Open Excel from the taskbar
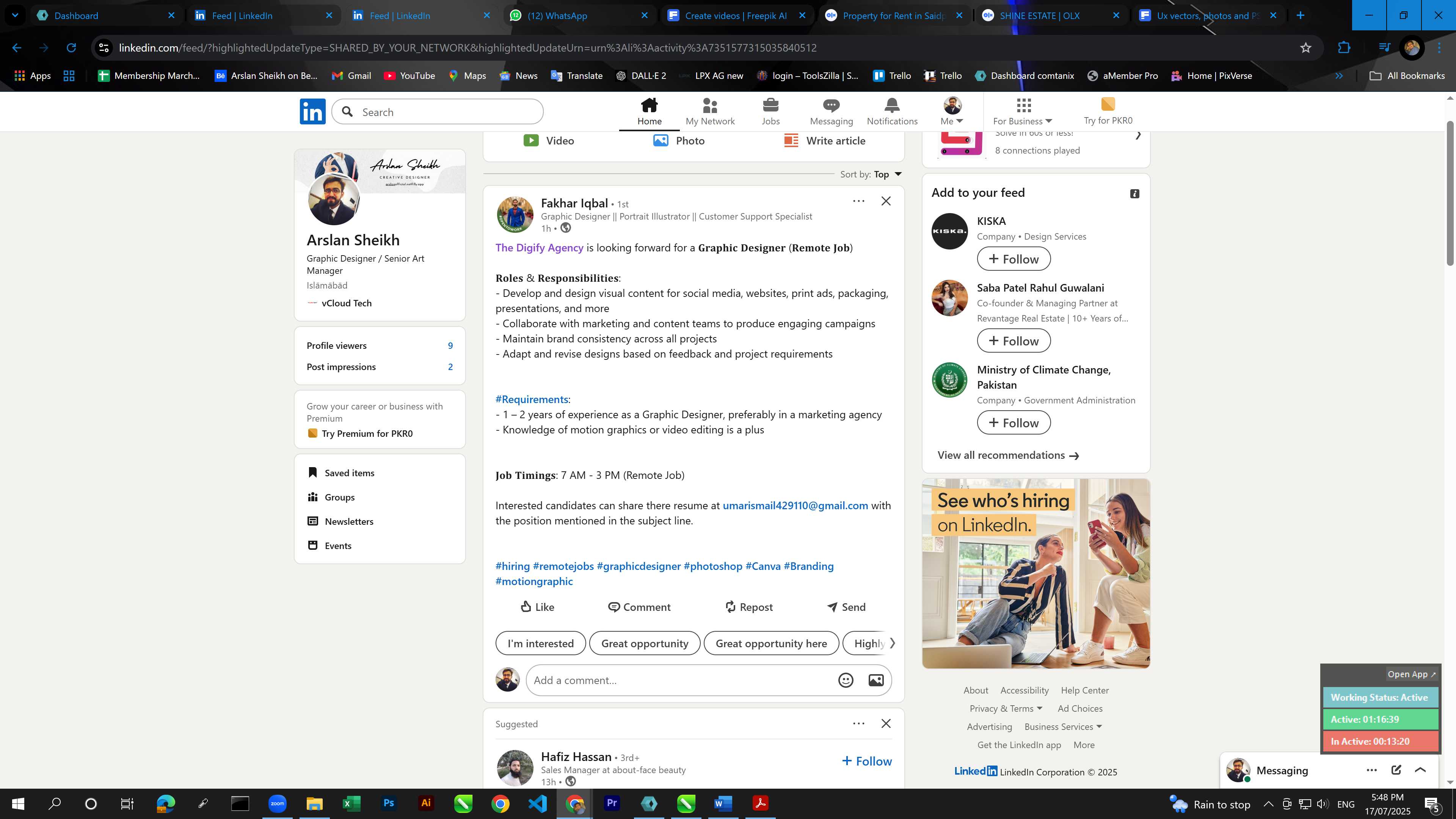The height and width of the screenshot is (819, 1456). pos(351,803)
